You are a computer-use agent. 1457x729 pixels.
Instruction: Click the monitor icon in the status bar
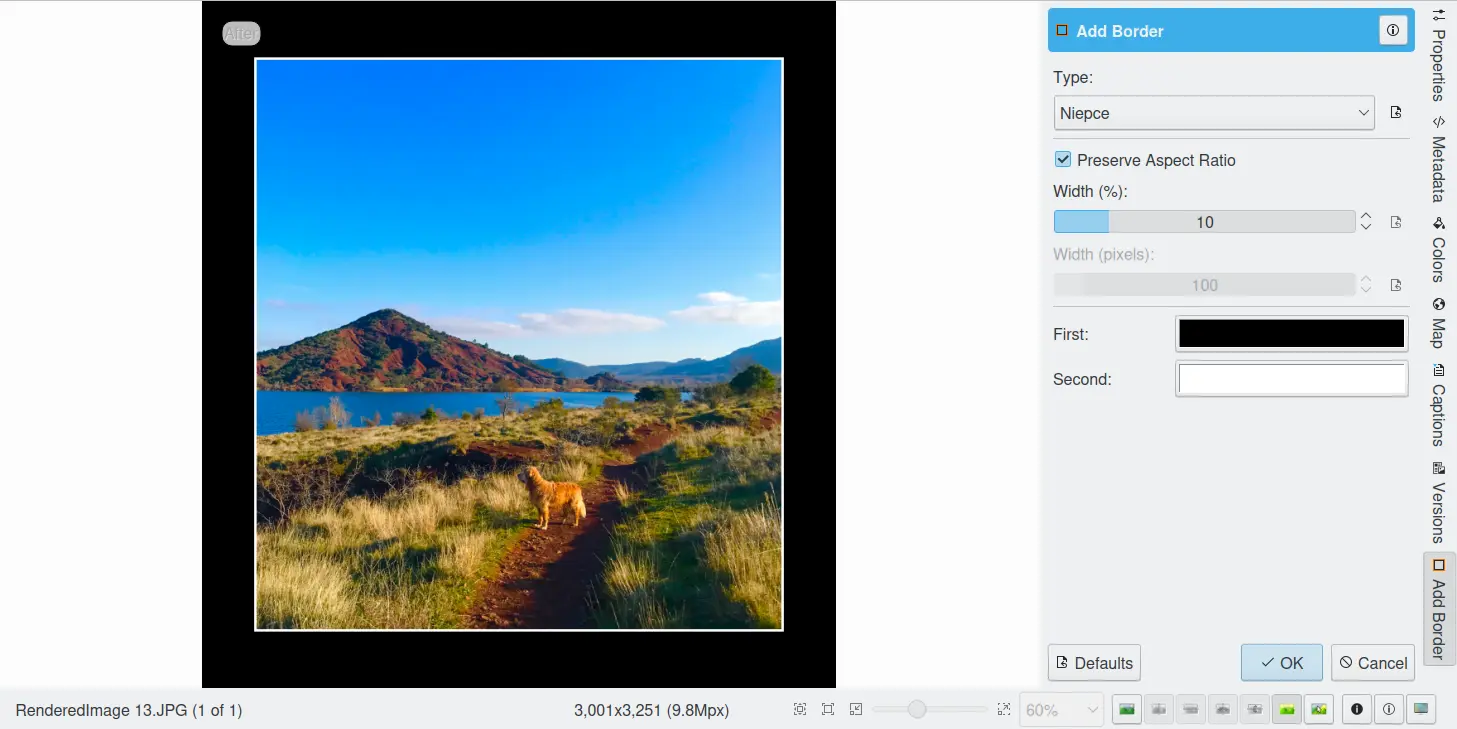(1420, 709)
